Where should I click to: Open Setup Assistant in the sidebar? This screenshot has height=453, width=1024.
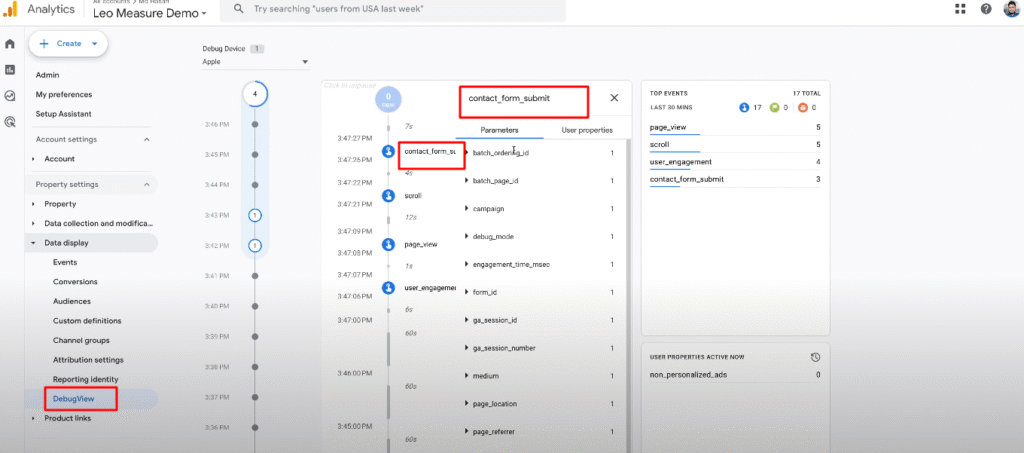[x=63, y=114]
